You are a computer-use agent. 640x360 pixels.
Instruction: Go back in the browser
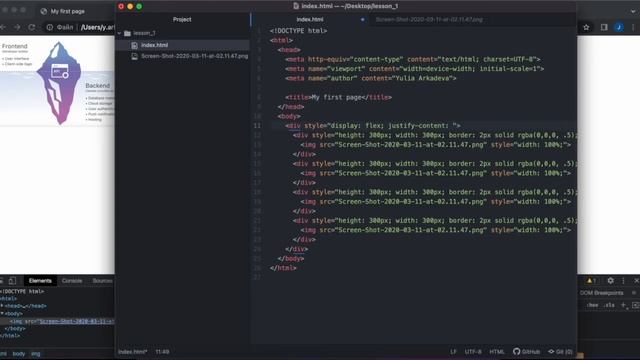coord(3,27)
